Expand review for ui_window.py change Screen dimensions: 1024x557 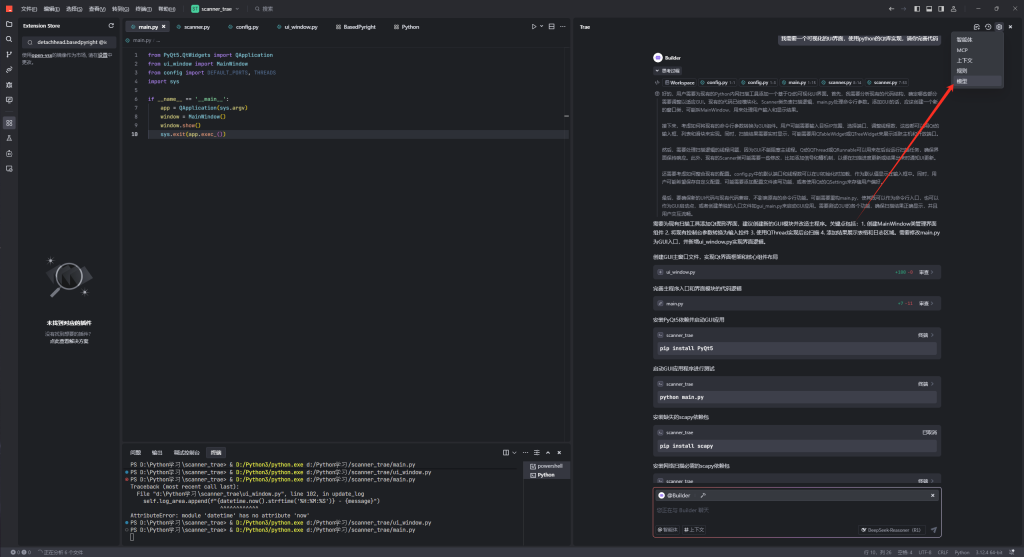pyautogui.click(x=926, y=272)
